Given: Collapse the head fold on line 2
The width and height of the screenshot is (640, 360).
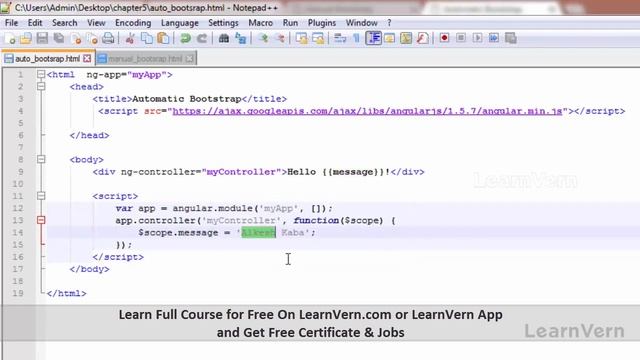Looking at the screenshot, I should (41, 87).
